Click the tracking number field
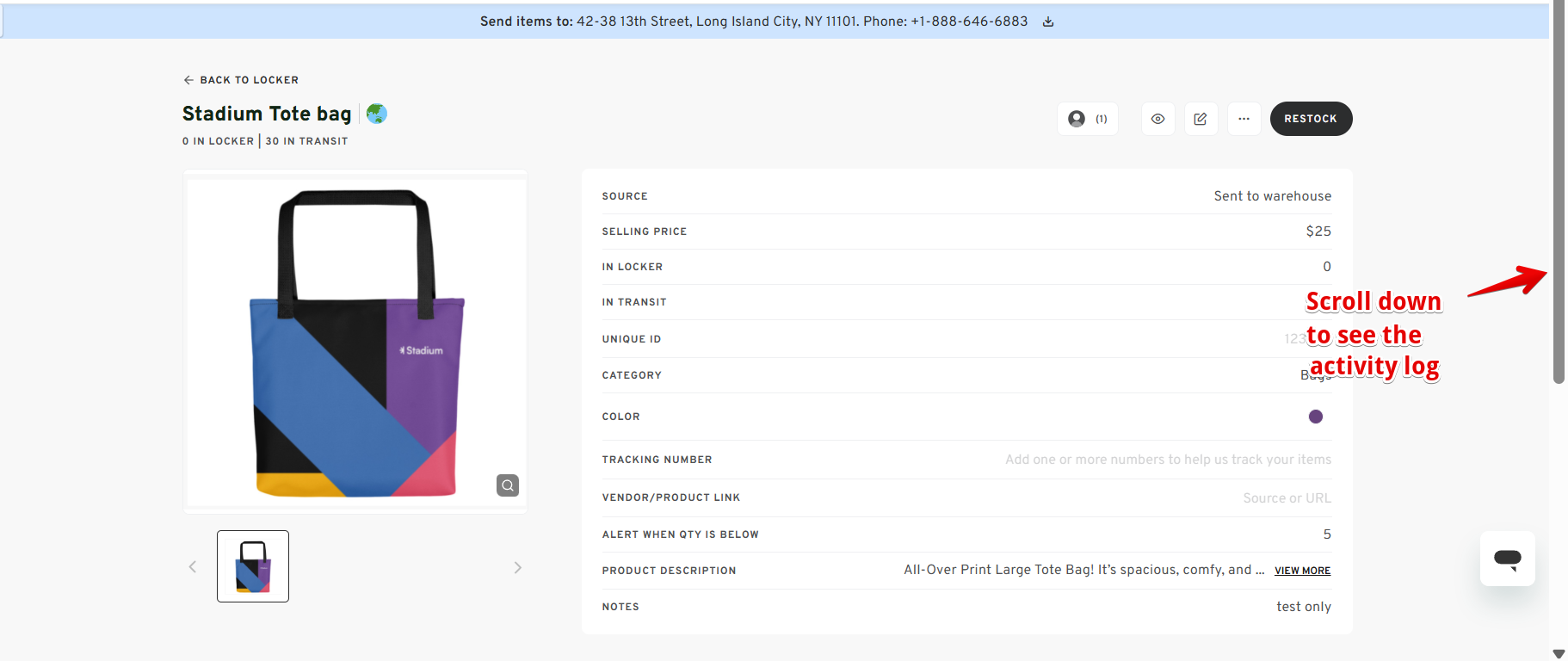The width and height of the screenshot is (1568, 661). point(1168,460)
